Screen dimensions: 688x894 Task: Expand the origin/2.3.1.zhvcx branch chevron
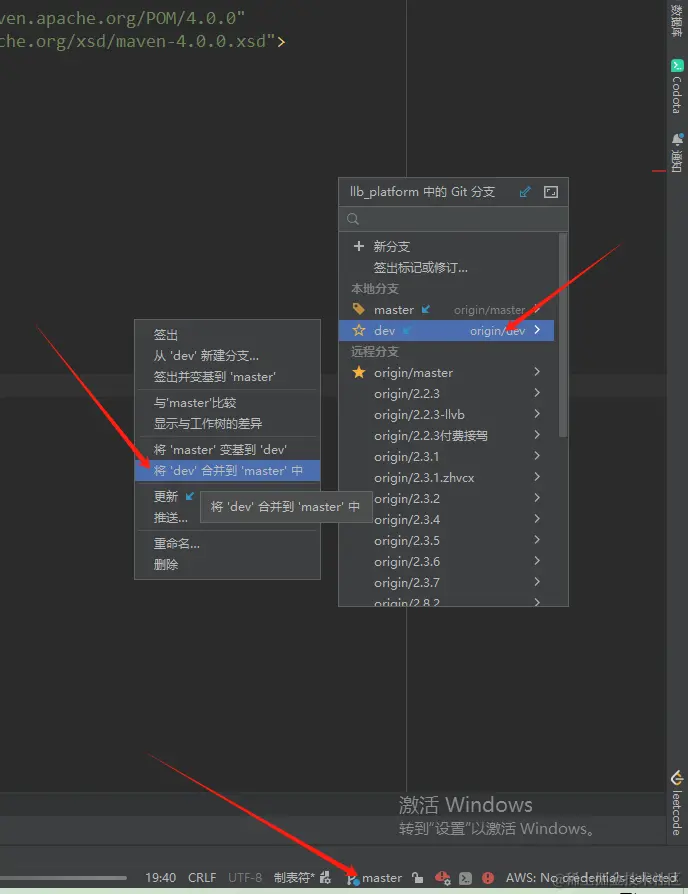537,477
